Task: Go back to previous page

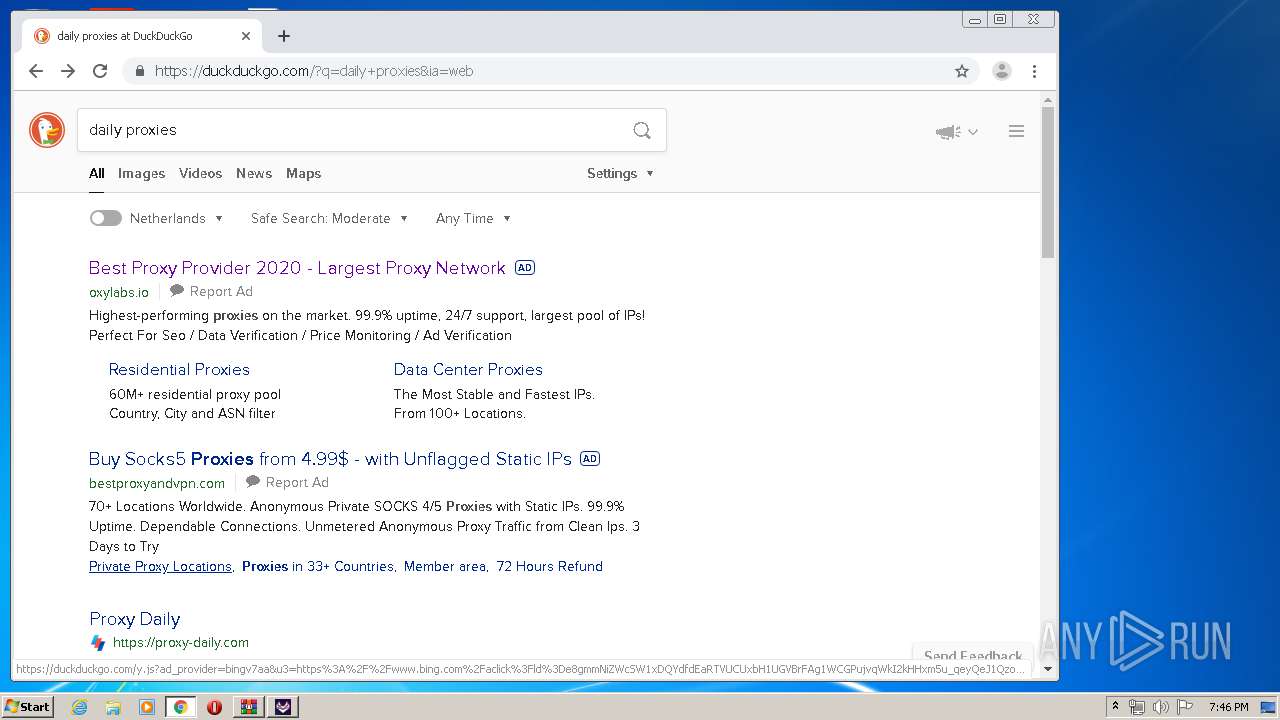Action: coord(36,71)
